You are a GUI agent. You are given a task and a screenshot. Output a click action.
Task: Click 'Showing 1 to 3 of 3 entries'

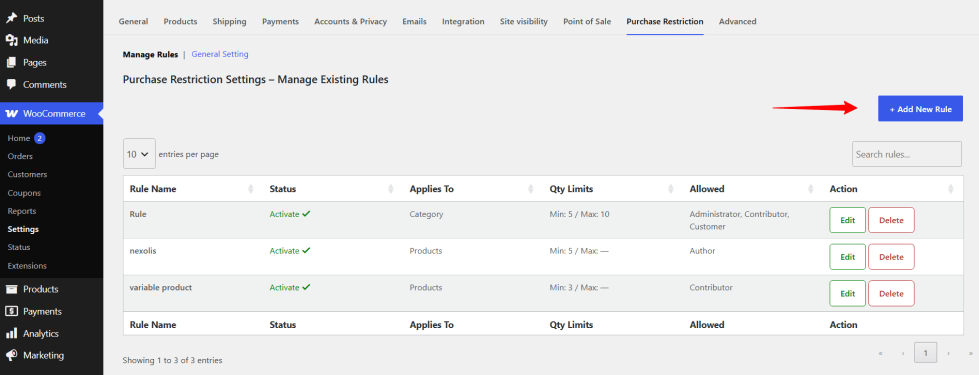coord(172,360)
